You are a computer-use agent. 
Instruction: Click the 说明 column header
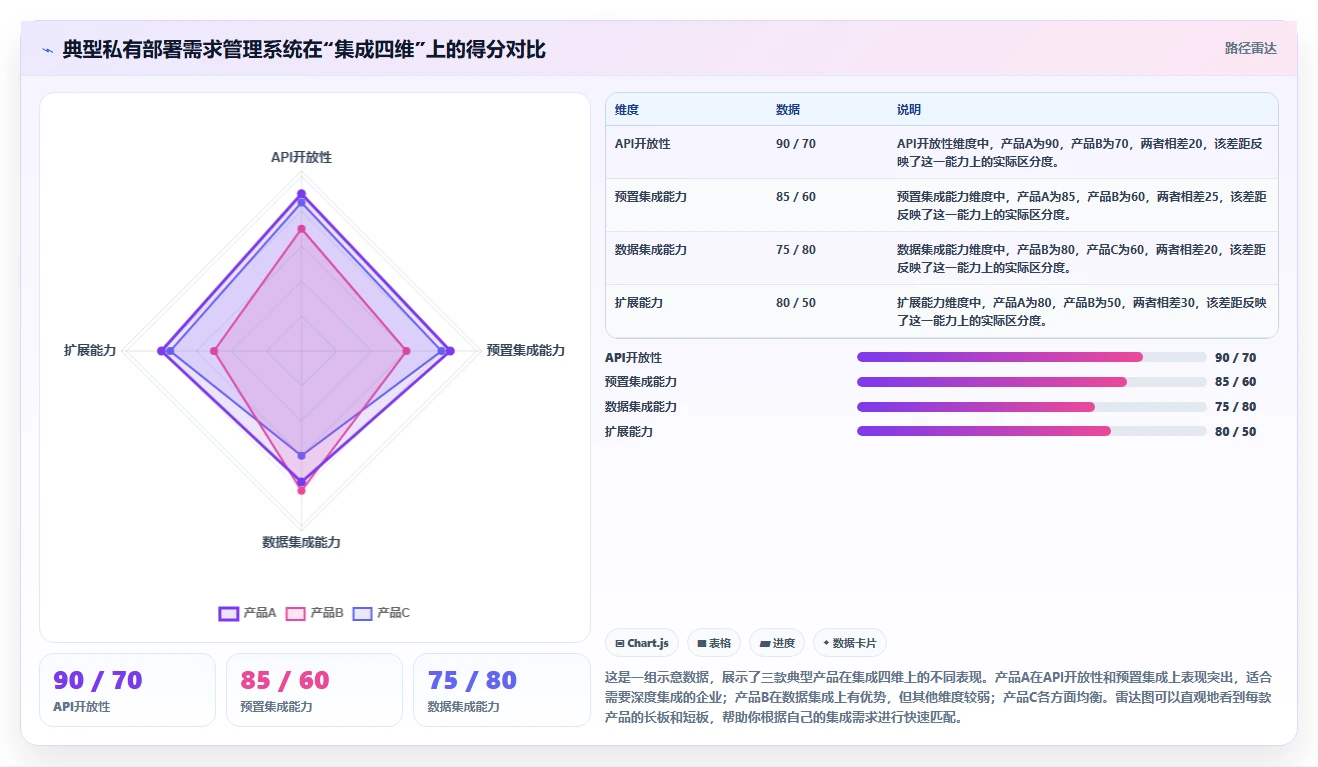pos(909,110)
